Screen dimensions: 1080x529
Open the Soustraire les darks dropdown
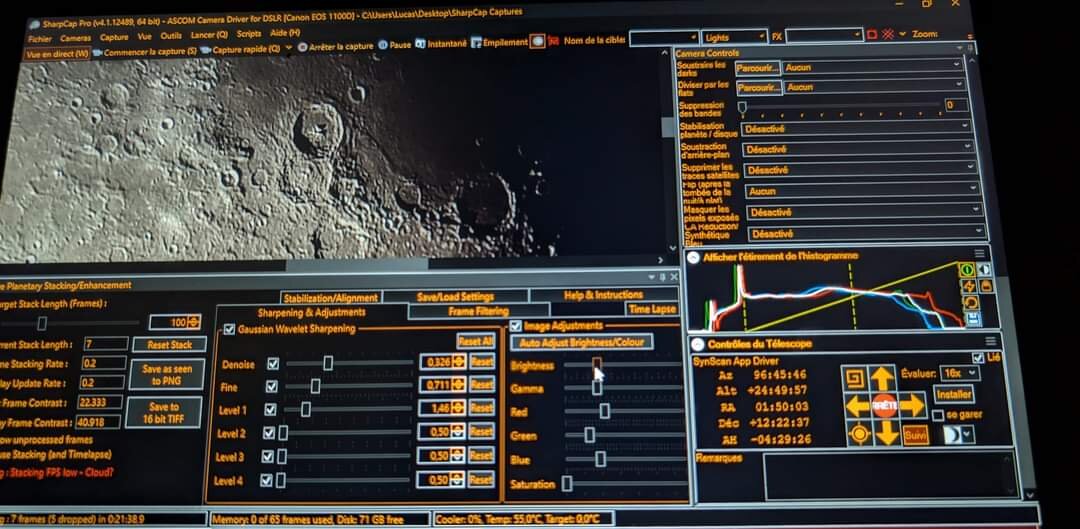pos(872,66)
